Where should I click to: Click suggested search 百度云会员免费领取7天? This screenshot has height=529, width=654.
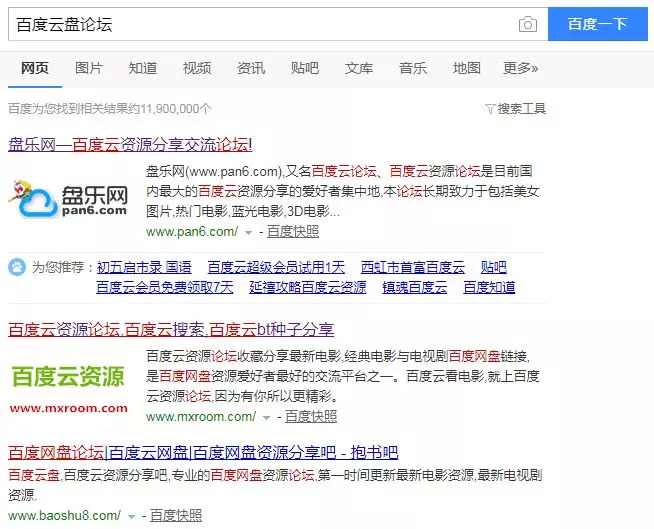(x=165, y=287)
